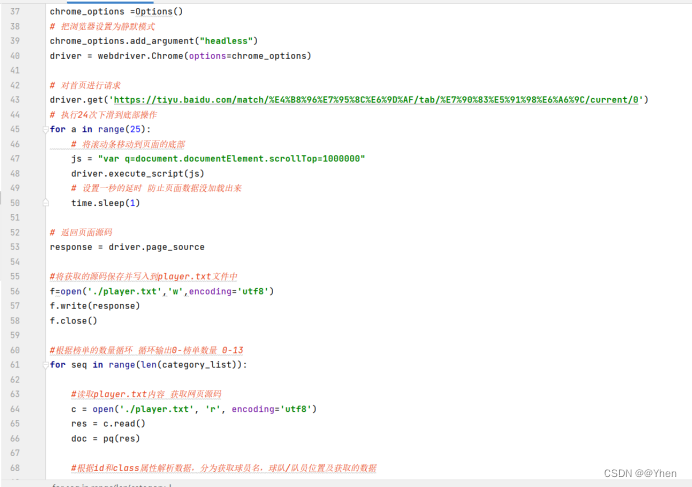
Task: Click line number 68 in the gutter
Action: (x=15, y=468)
